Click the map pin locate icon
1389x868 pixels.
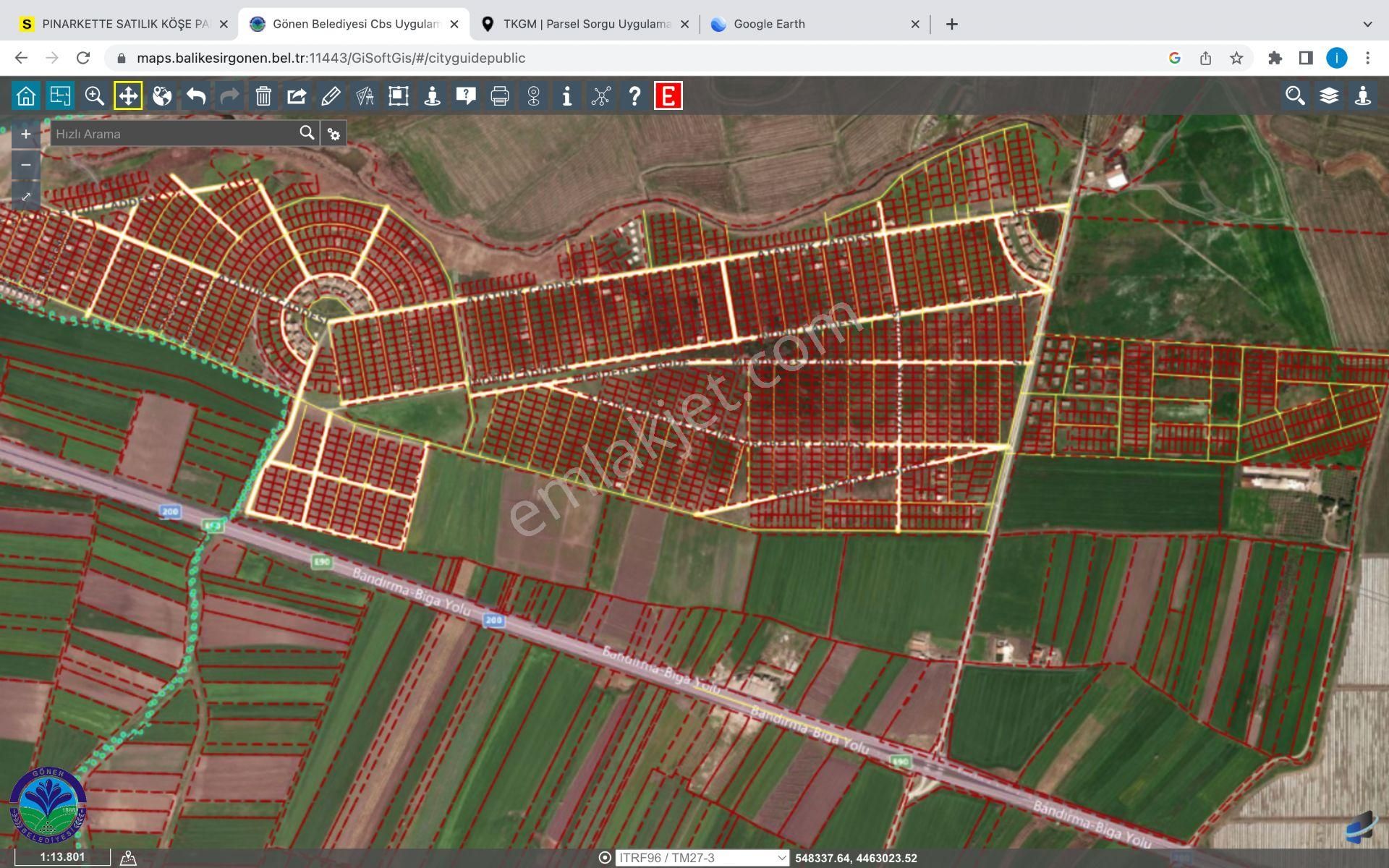tap(533, 95)
